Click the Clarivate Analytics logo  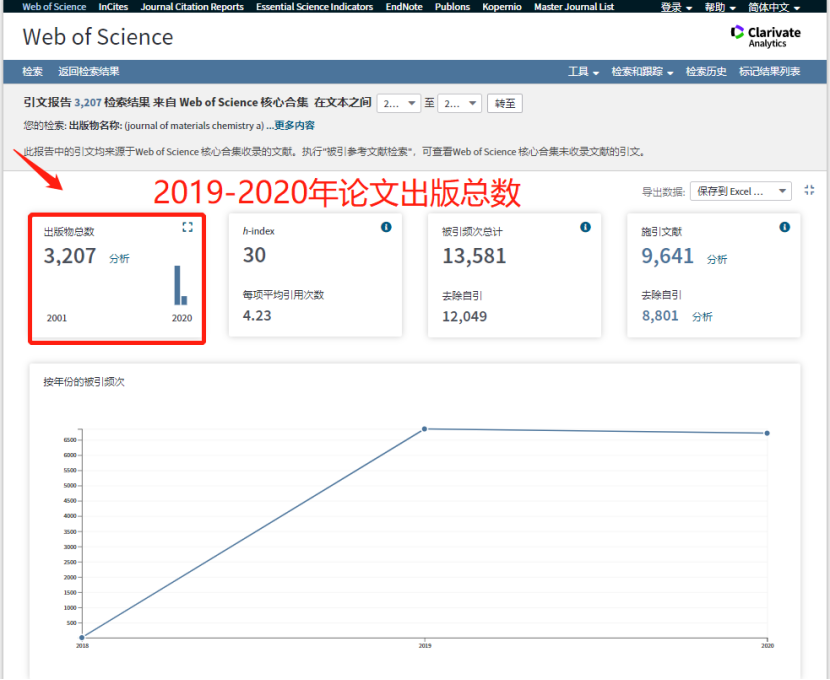[x=765, y=37]
